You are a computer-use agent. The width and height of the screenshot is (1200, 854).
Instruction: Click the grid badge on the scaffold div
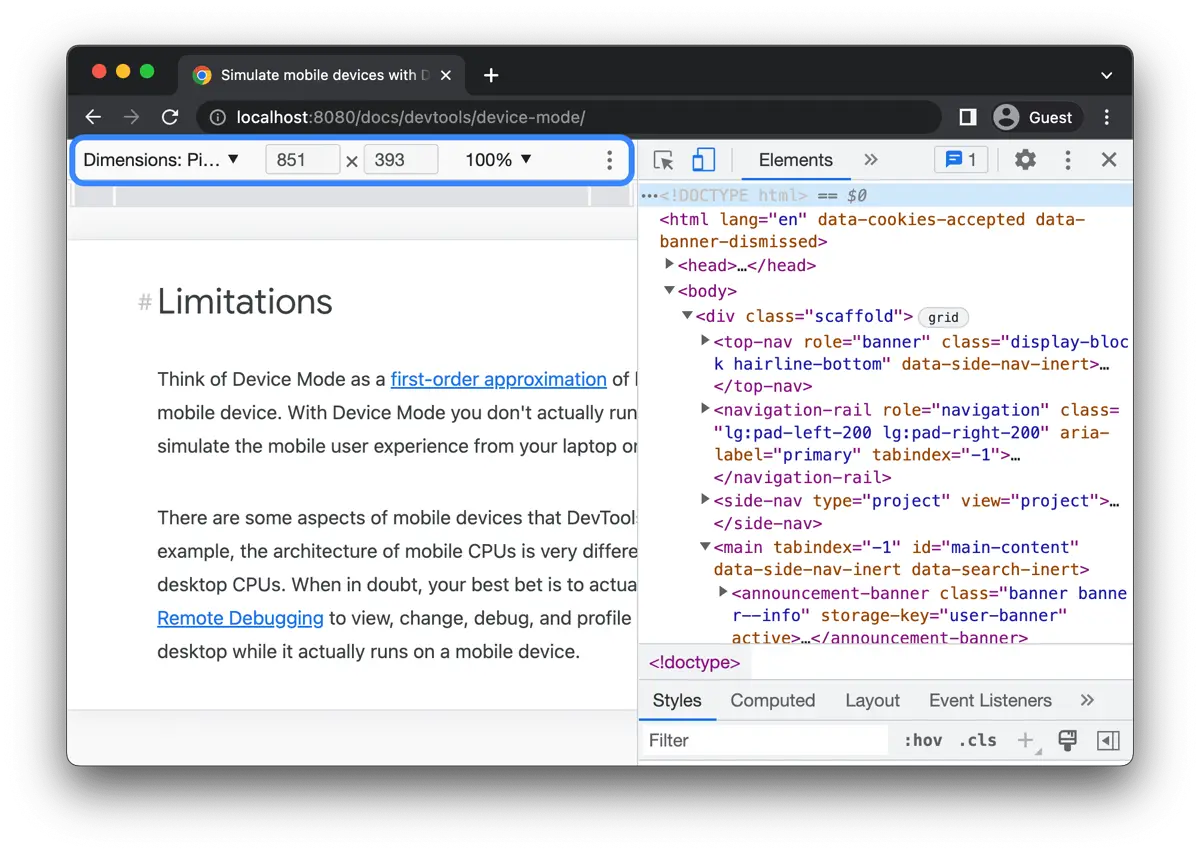pos(943,317)
